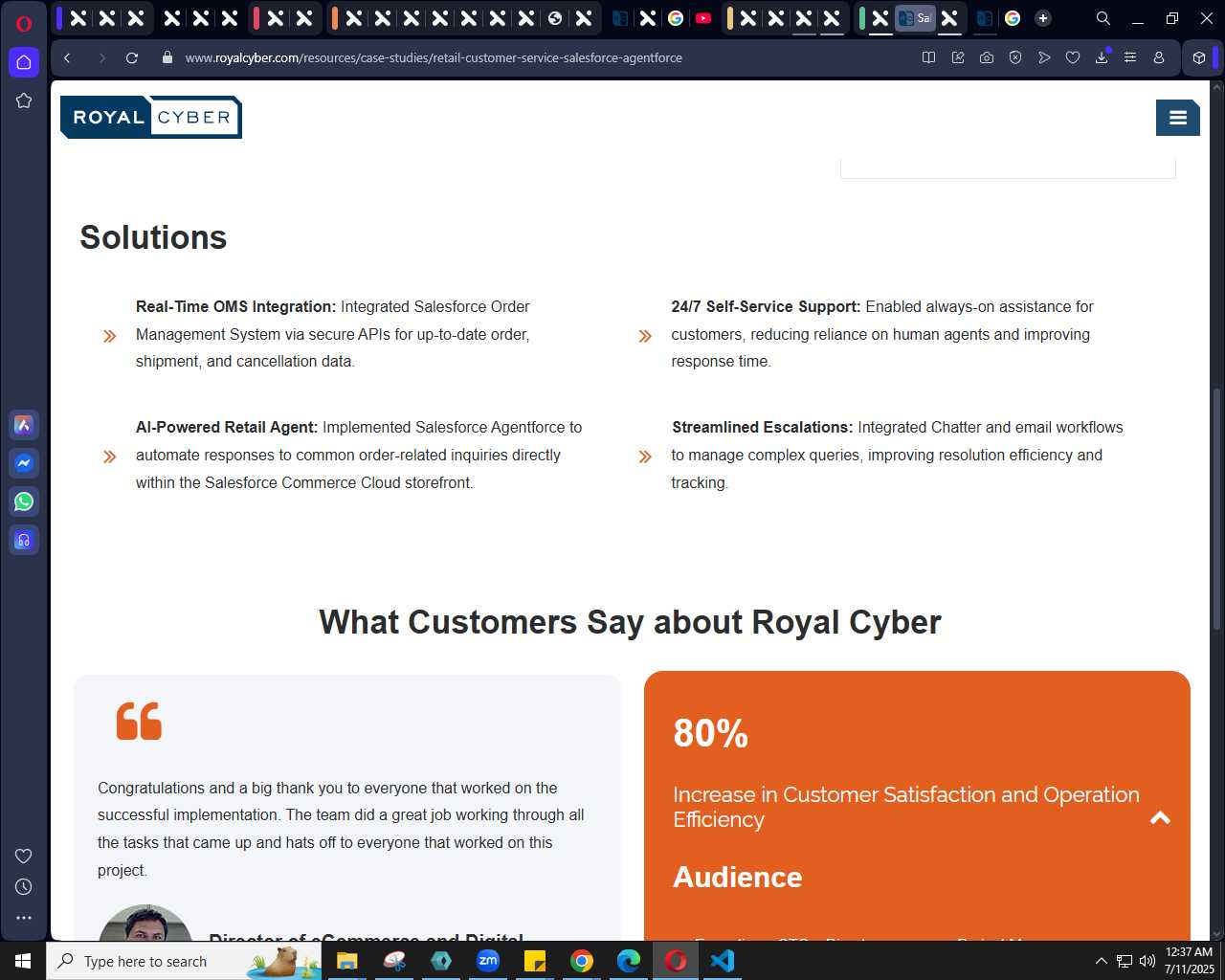Open Visual Studio Code from the taskbar
The height and width of the screenshot is (980, 1225).
(x=723, y=961)
